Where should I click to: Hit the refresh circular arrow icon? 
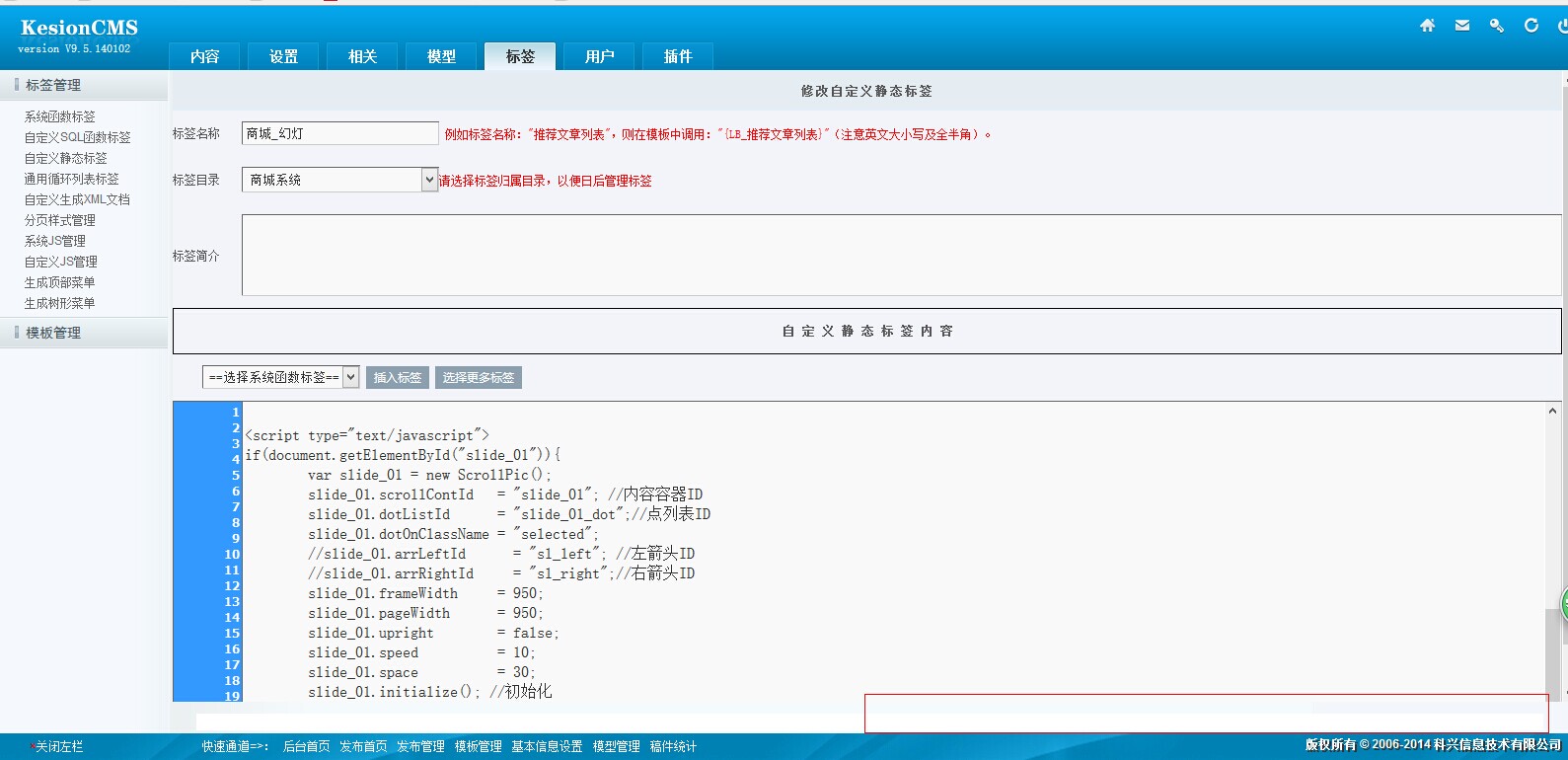pyautogui.click(x=1531, y=26)
